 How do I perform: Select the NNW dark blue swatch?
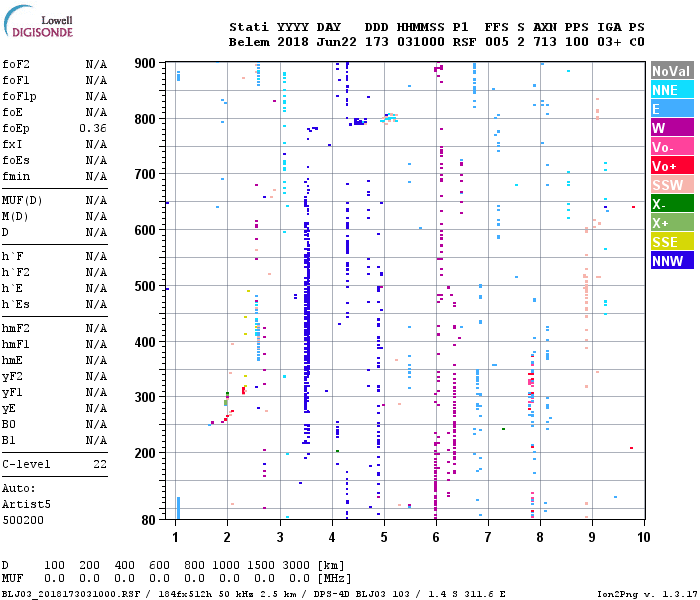click(x=672, y=261)
